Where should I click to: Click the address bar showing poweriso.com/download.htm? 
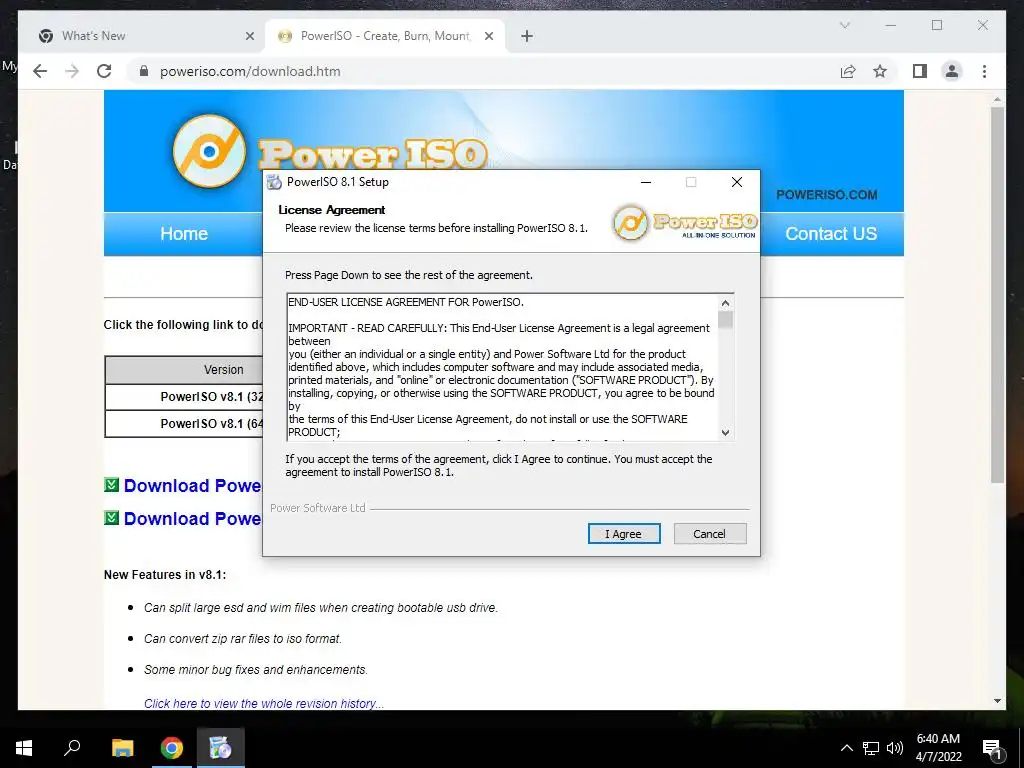click(x=250, y=71)
